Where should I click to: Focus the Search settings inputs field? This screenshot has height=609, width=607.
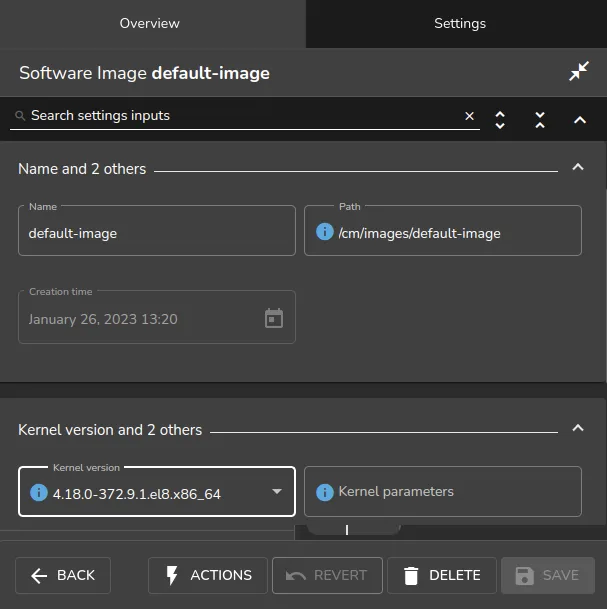point(245,116)
